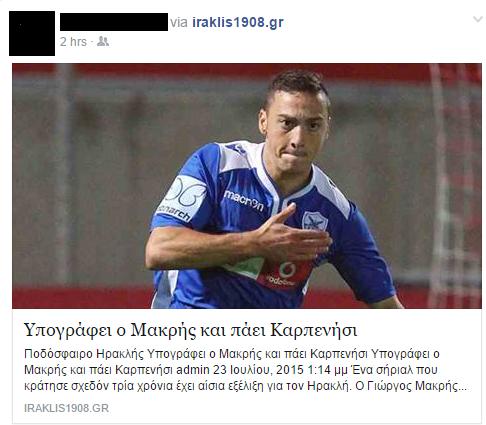Image resolution: width=486 pixels, height=425 pixels.
Task: Follow the iraklis1908.gr link after via
Action: pos(238,22)
